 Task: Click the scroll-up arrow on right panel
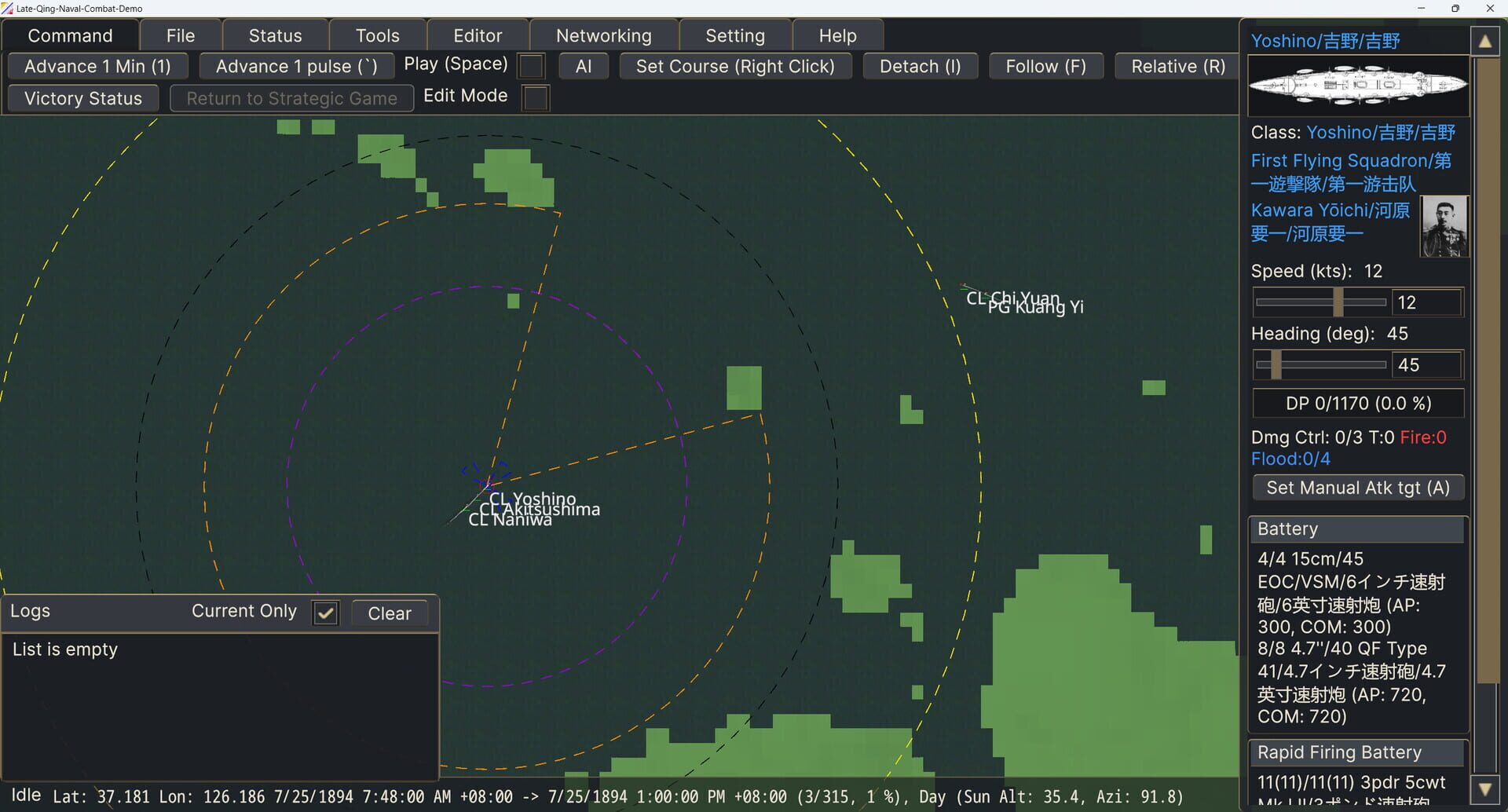[1486, 40]
